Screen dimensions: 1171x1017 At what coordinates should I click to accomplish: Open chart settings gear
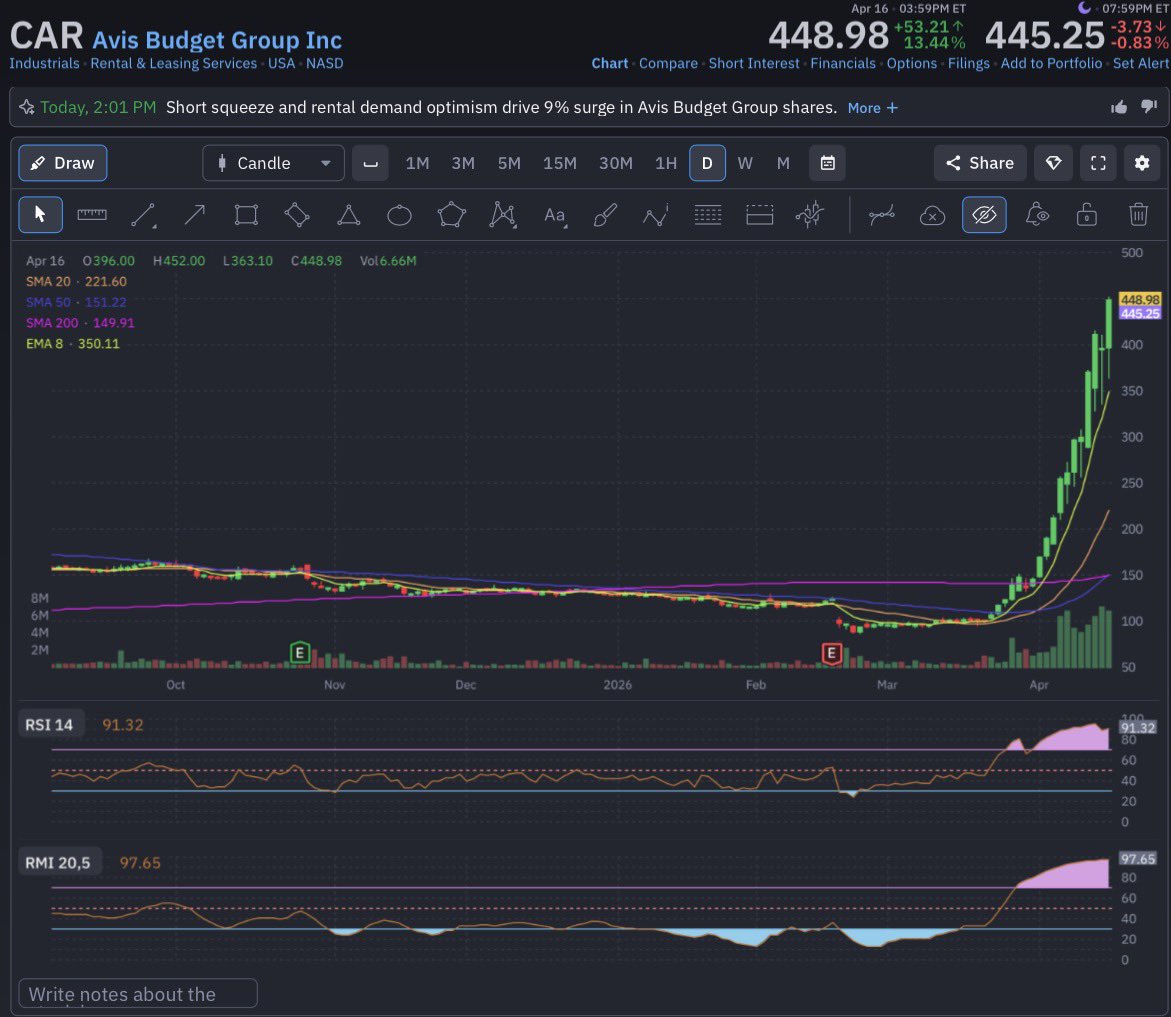(x=1142, y=163)
